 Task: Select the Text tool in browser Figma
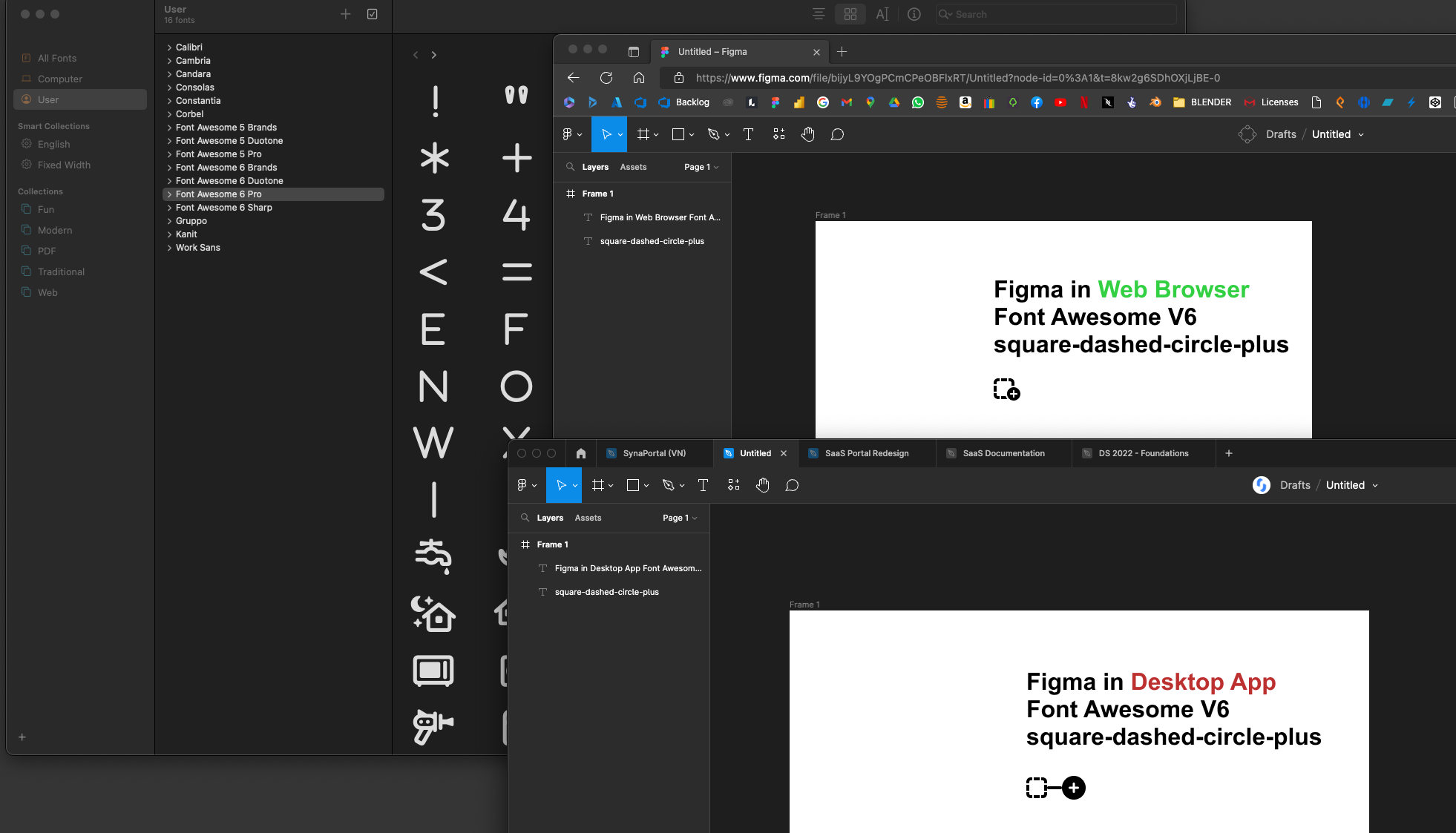coord(748,134)
